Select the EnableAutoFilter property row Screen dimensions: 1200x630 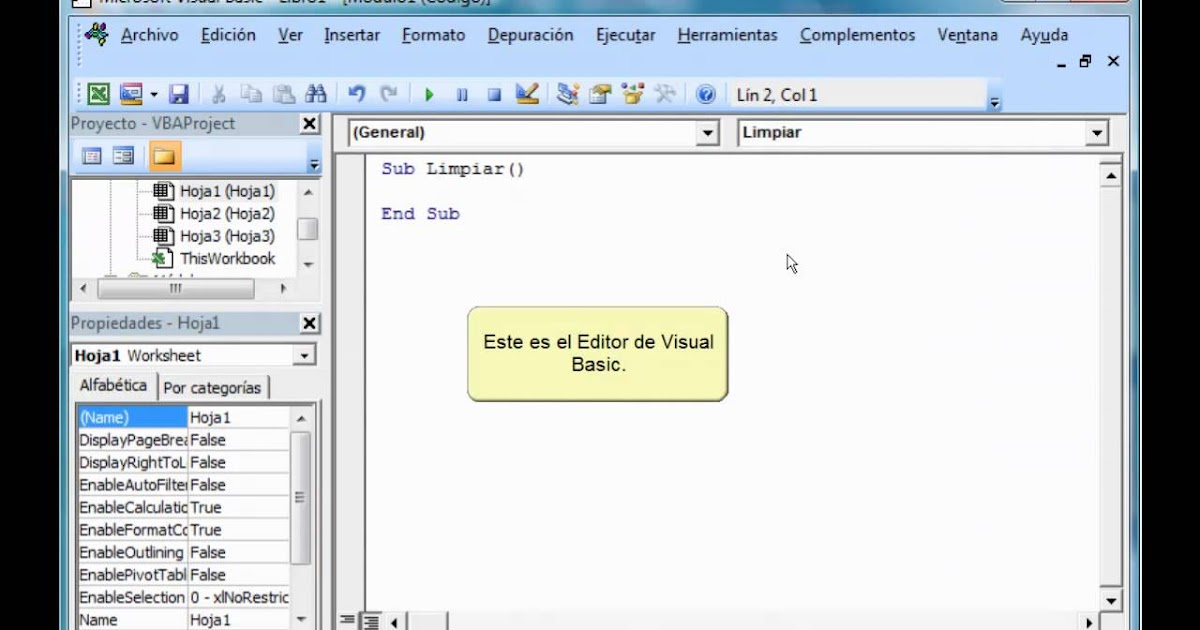coord(130,485)
